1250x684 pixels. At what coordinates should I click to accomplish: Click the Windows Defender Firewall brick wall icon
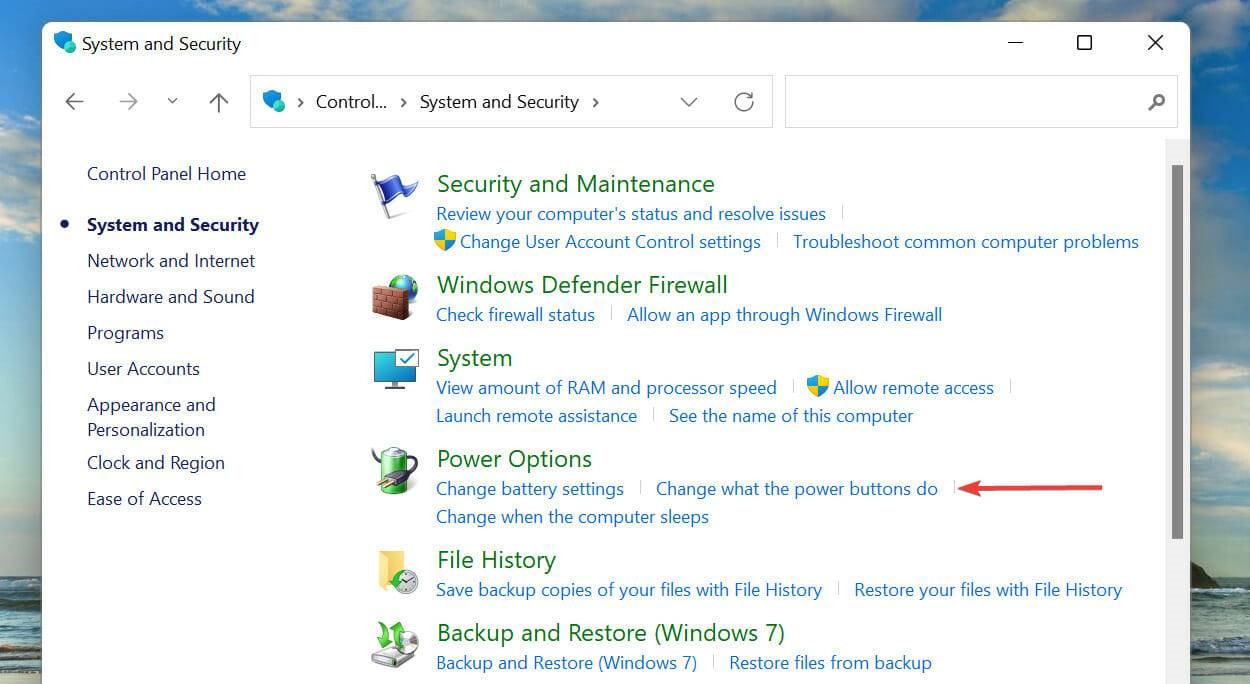395,297
